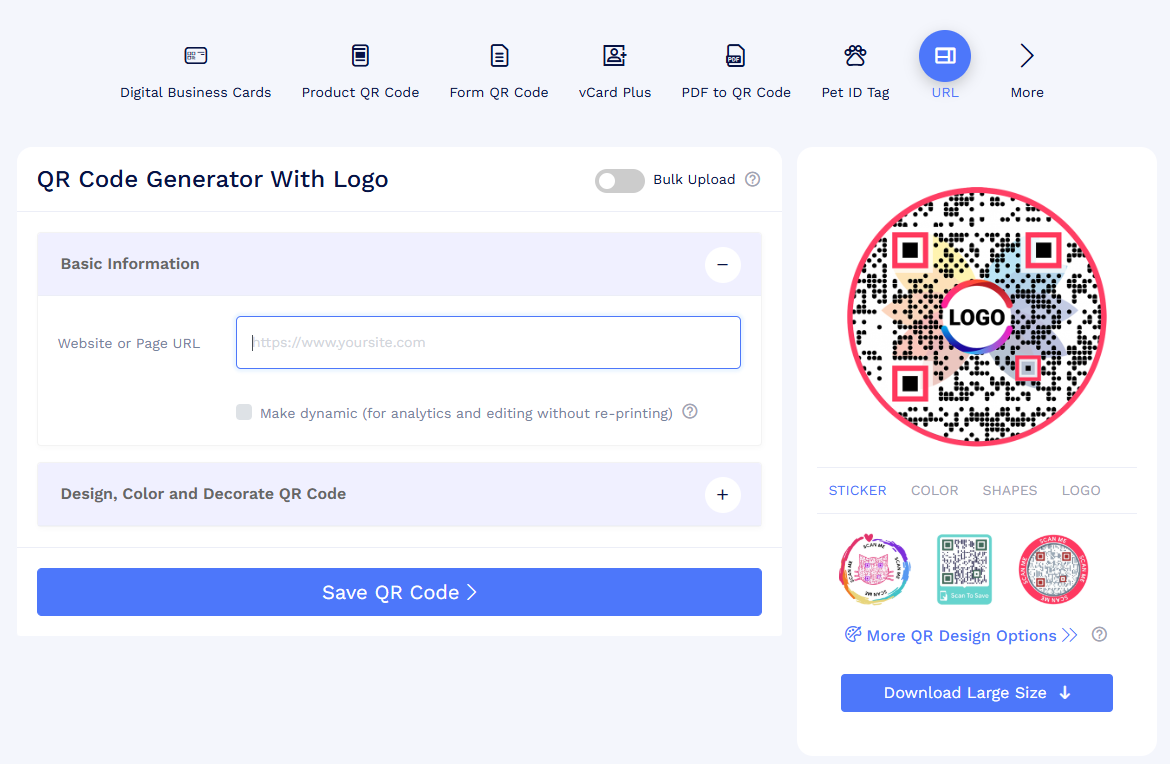Open help icon beside More QR Design Options
The image size is (1170, 764).
point(1099,634)
